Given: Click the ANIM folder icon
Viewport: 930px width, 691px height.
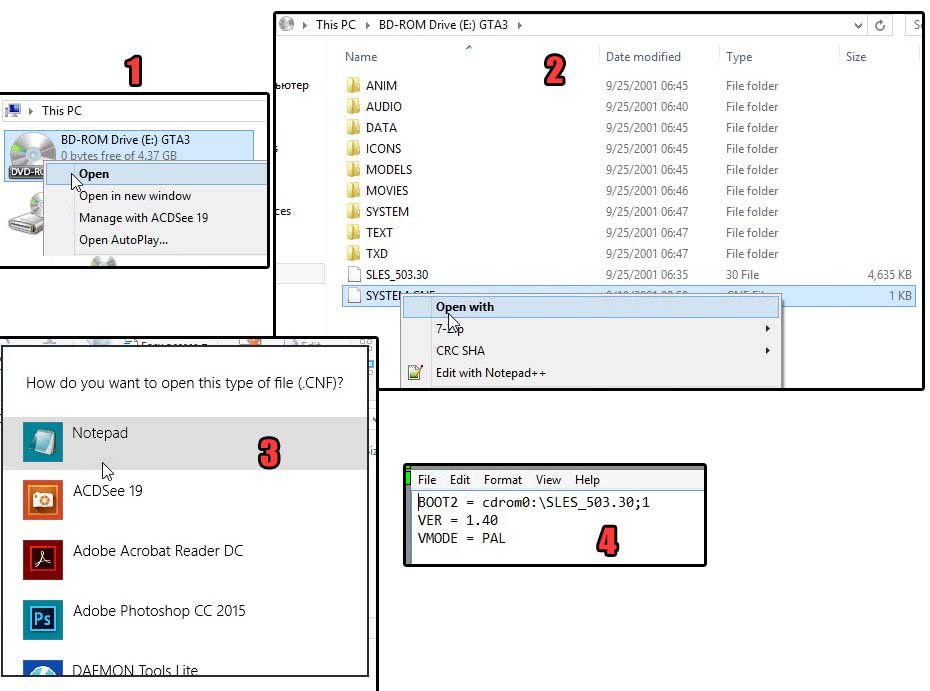Looking at the screenshot, I should (x=353, y=85).
